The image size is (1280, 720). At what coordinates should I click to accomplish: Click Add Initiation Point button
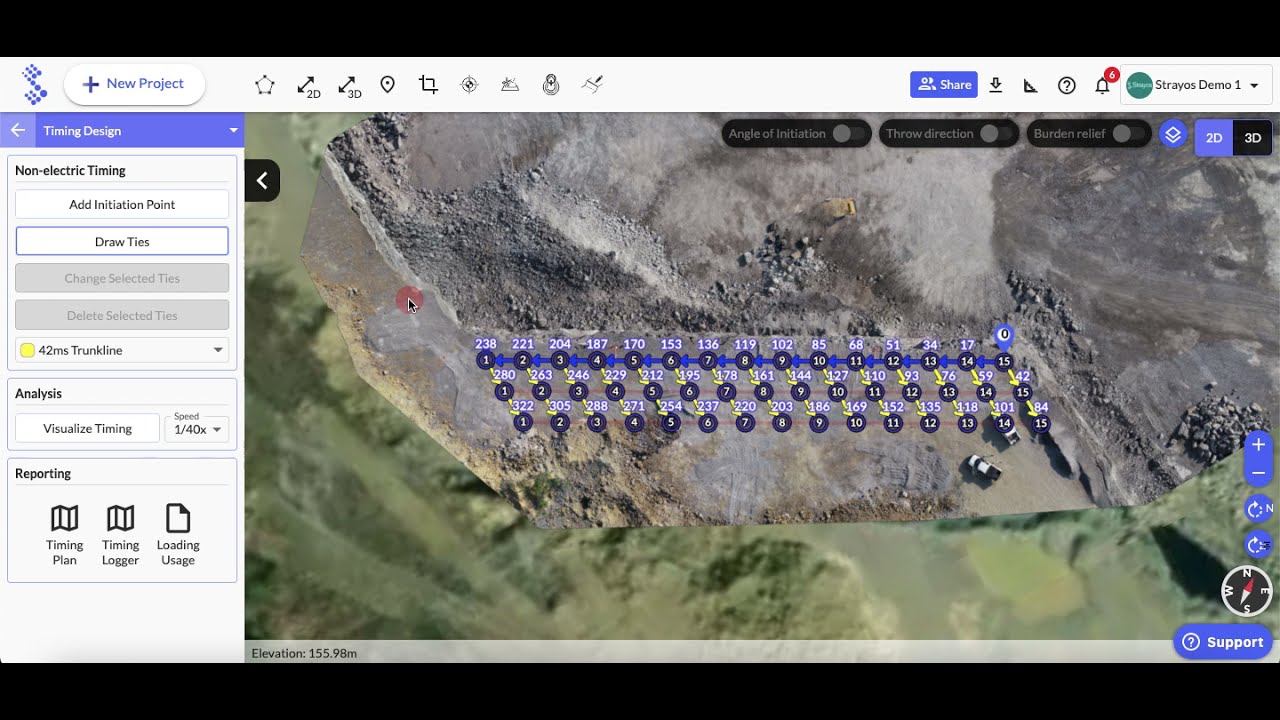(122, 204)
